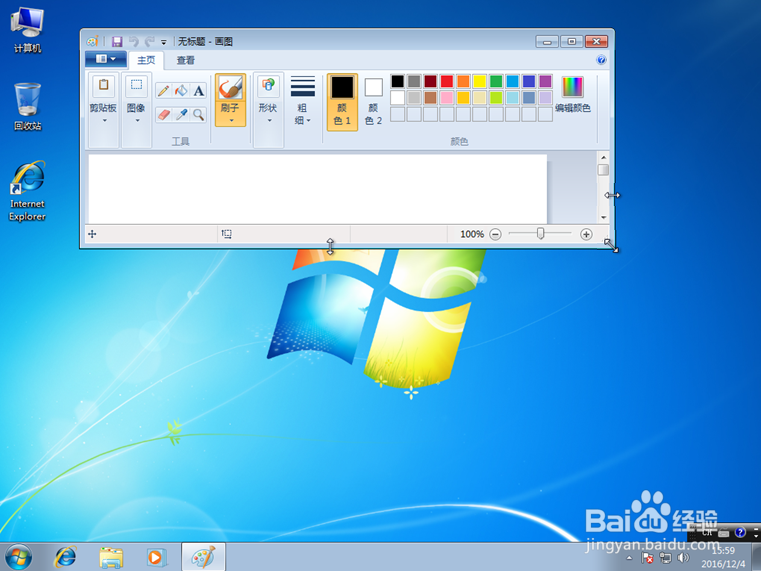This screenshot has width=762, height=571.
Task: Open Windows Media Player on taskbar
Action: [156, 557]
